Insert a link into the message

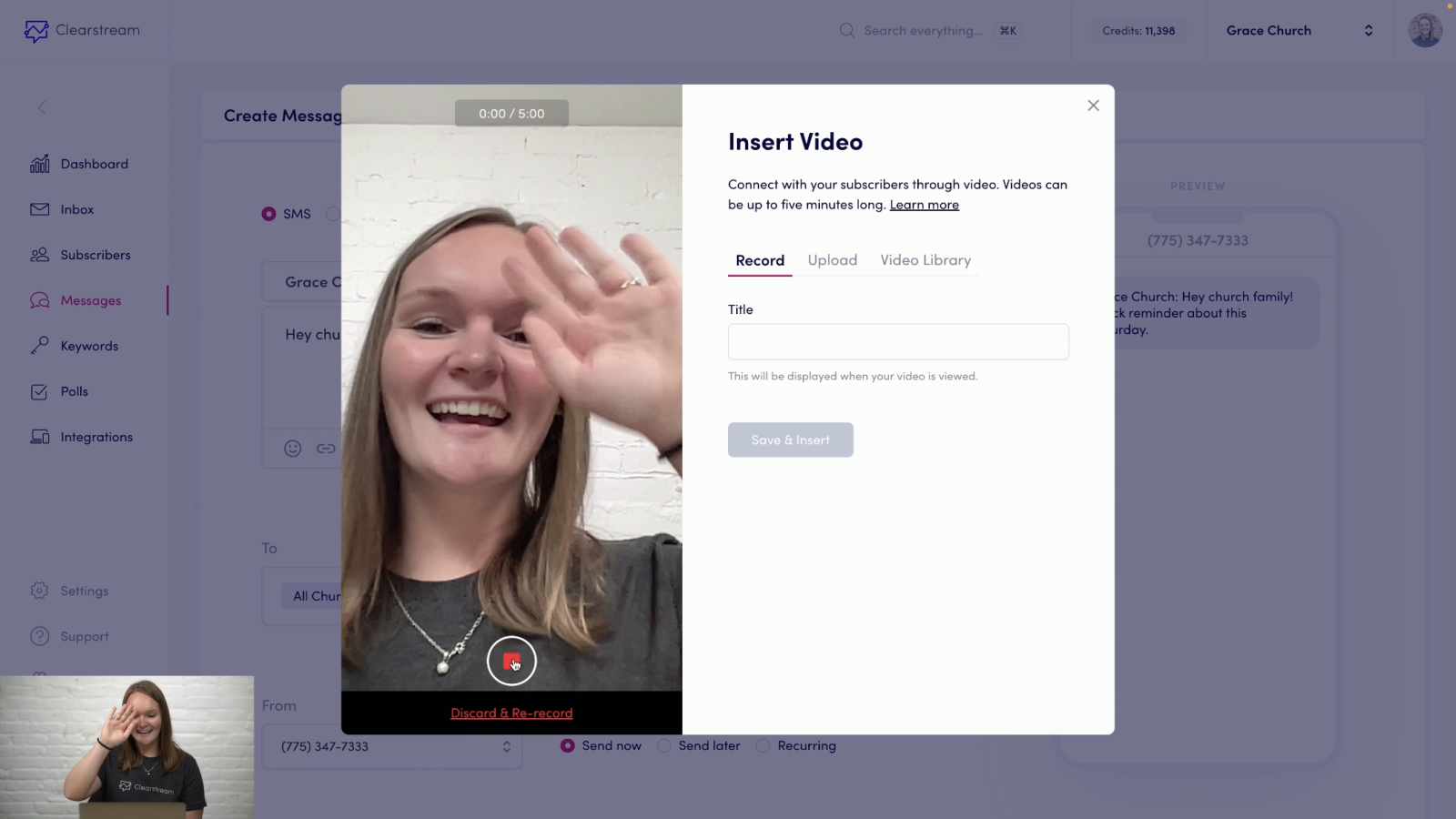coord(326,449)
